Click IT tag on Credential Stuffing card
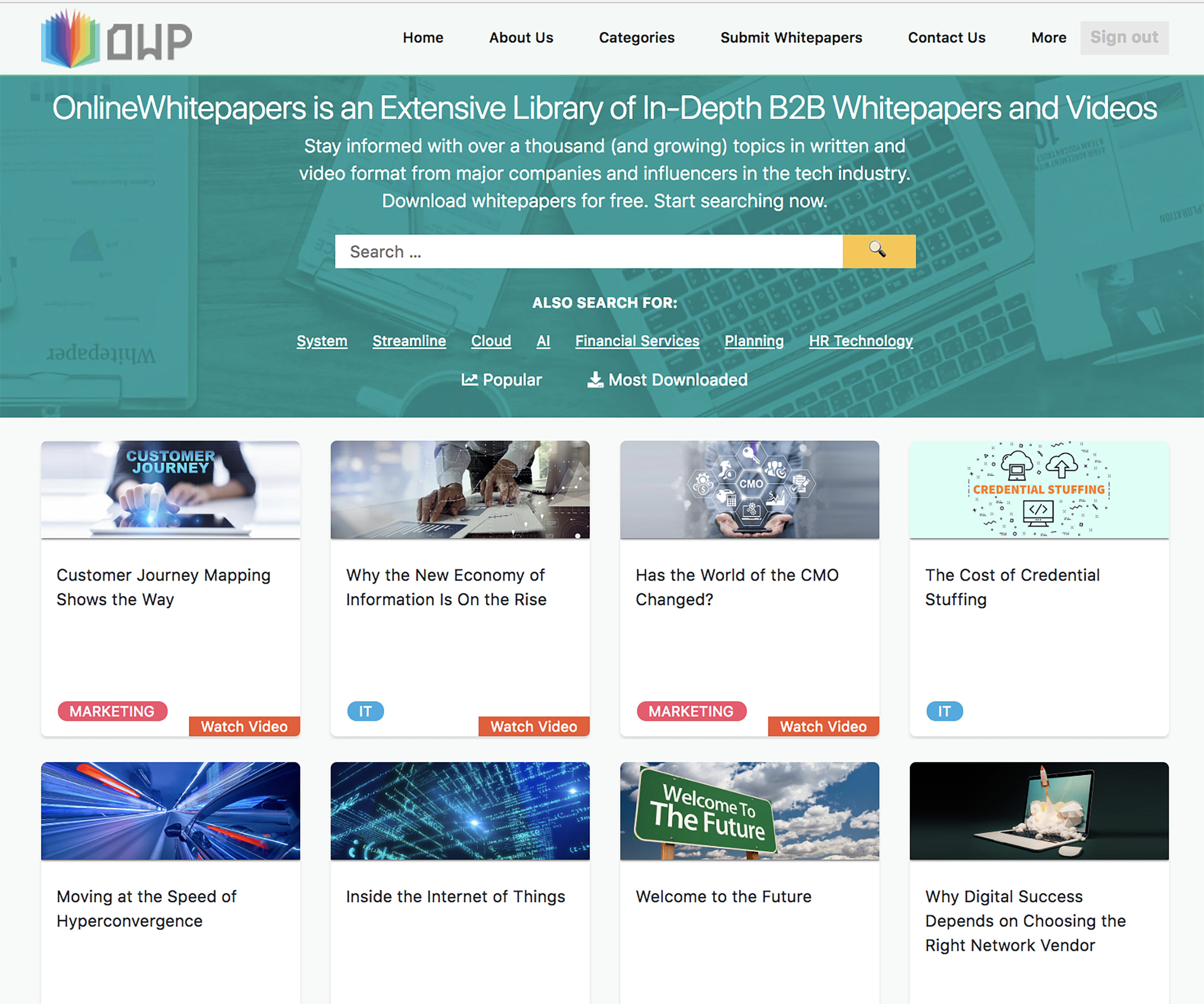Image resolution: width=1204 pixels, height=1004 pixels. click(x=944, y=711)
